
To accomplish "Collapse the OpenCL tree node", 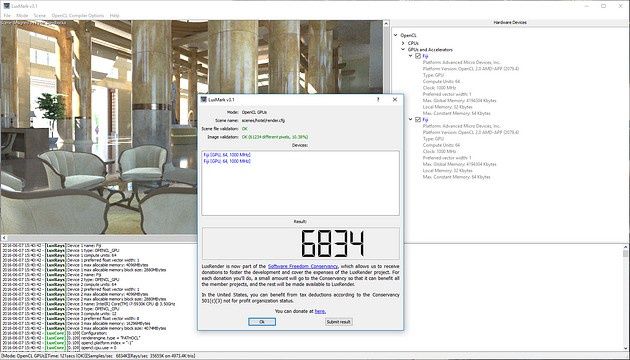I will click(396, 35).
